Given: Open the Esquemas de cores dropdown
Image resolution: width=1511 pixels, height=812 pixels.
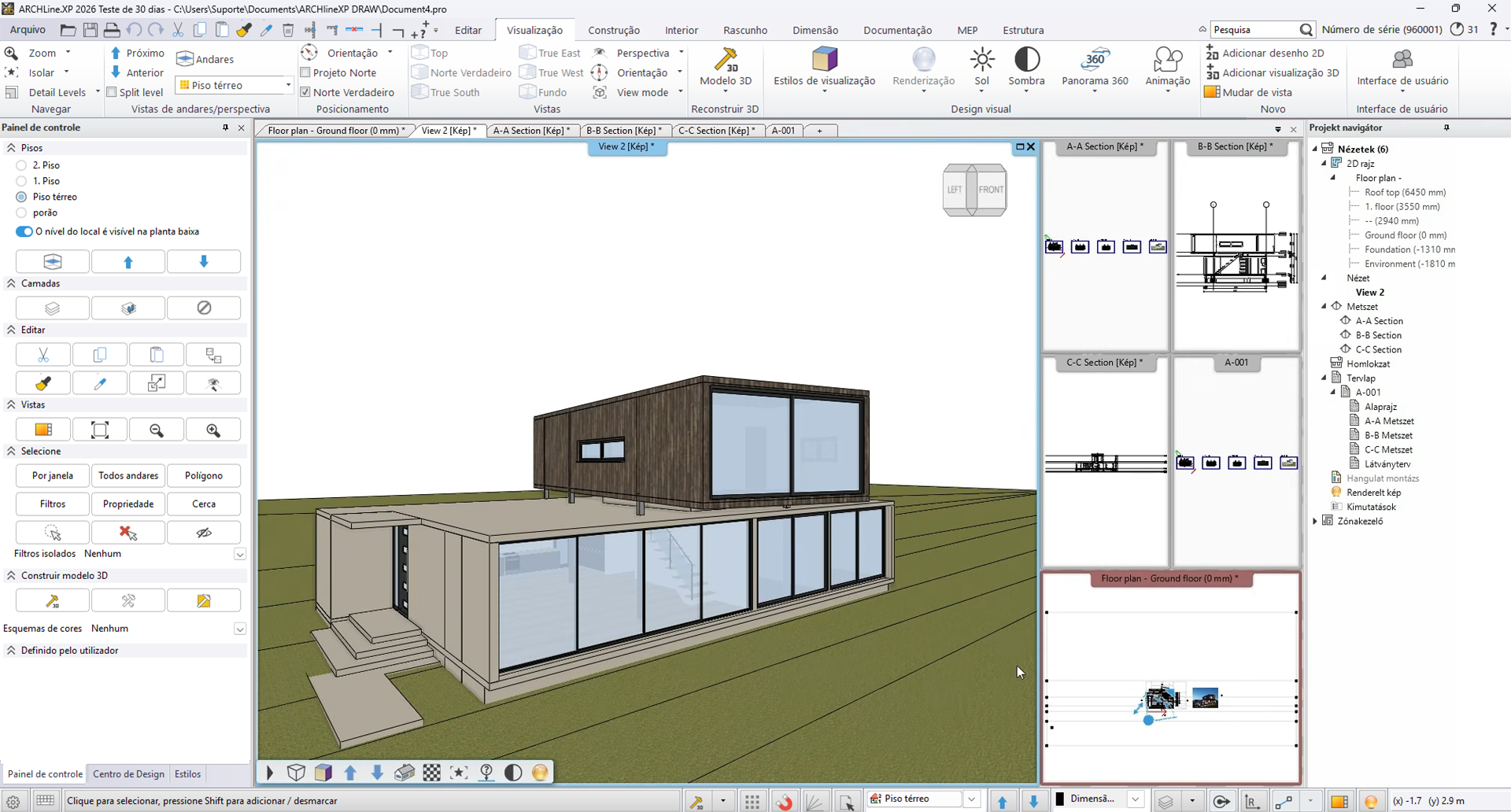Looking at the screenshot, I should click(240, 629).
